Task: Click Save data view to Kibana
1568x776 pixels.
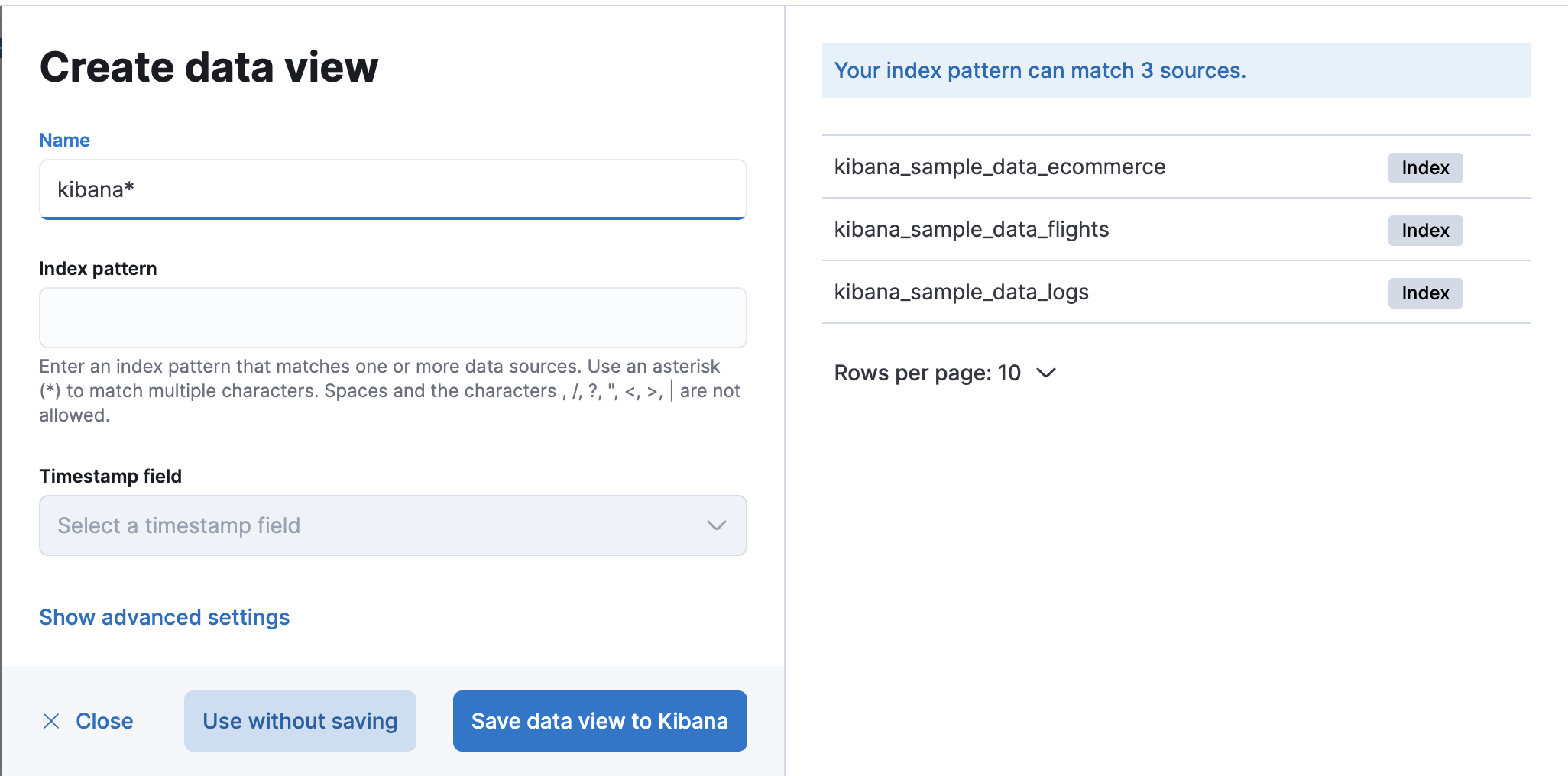Action: pyautogui.click(x=599, y=720)
